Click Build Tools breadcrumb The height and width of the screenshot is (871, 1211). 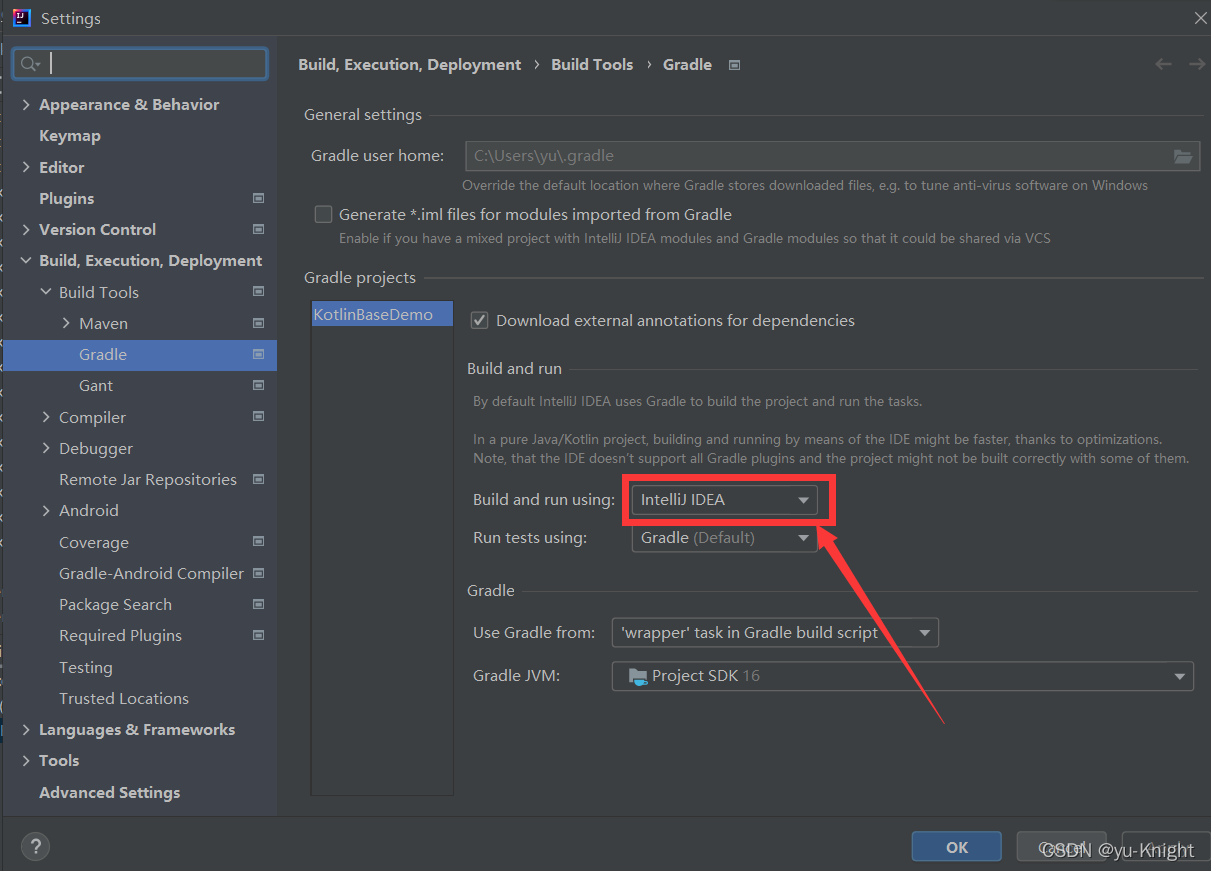(592, 64)
